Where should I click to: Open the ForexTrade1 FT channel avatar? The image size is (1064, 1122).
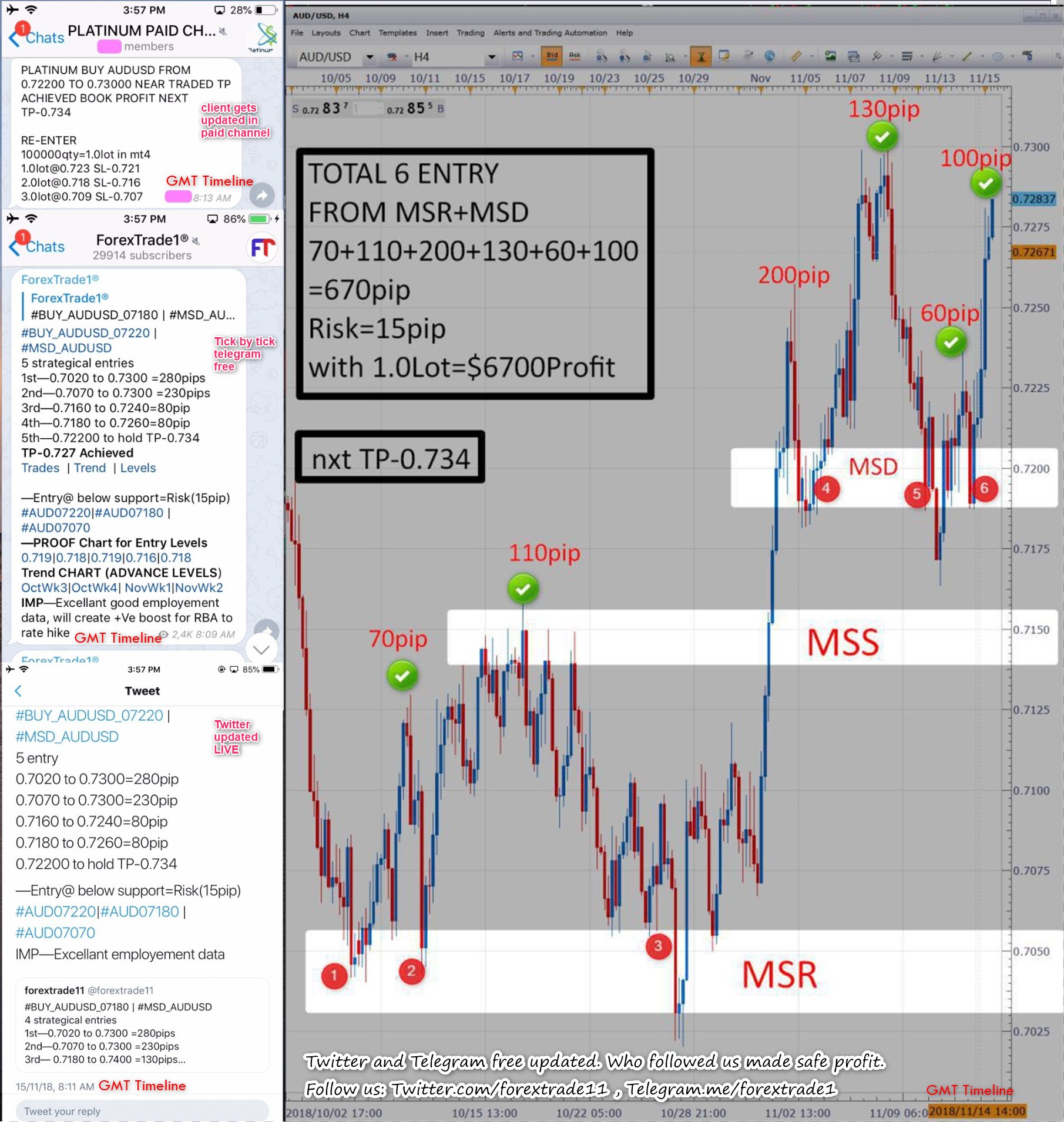coord(263,248)
